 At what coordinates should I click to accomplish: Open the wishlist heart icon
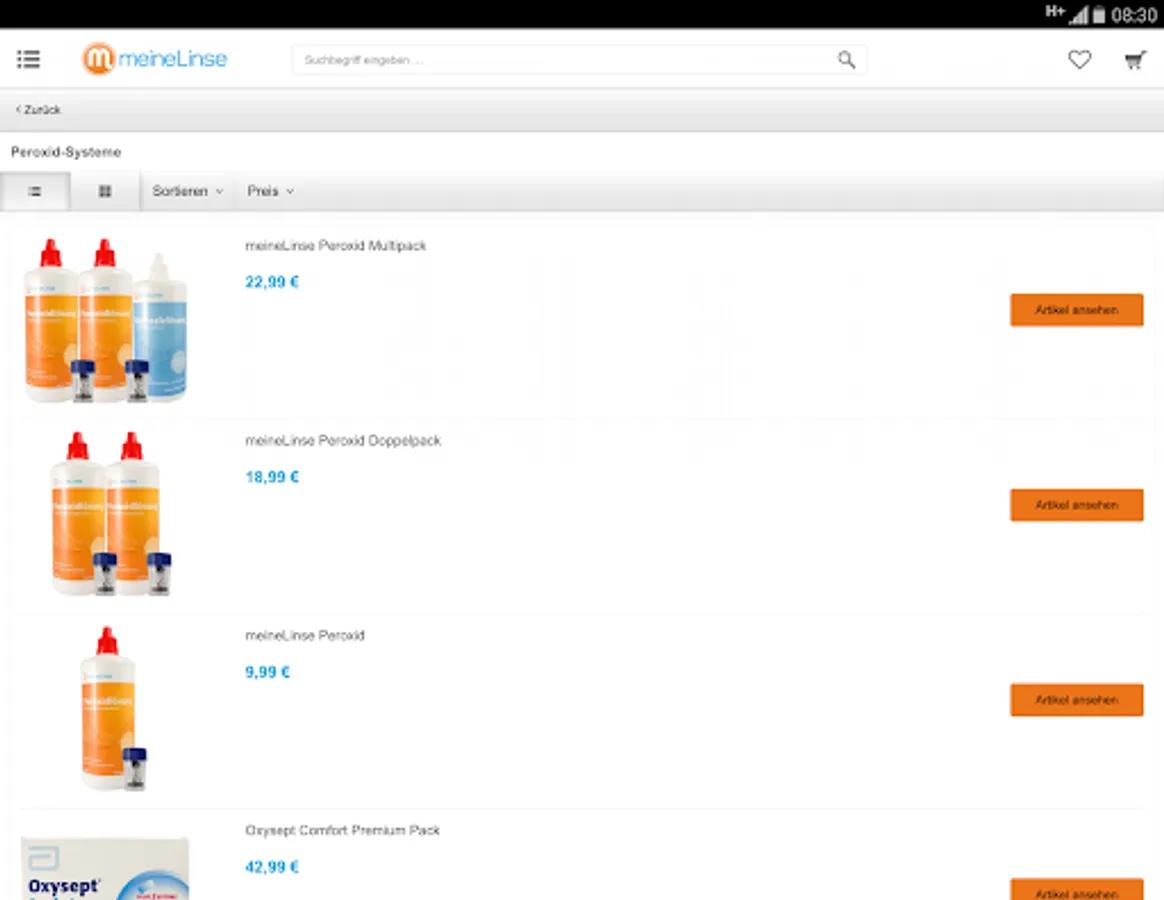tap(1079, 59)
